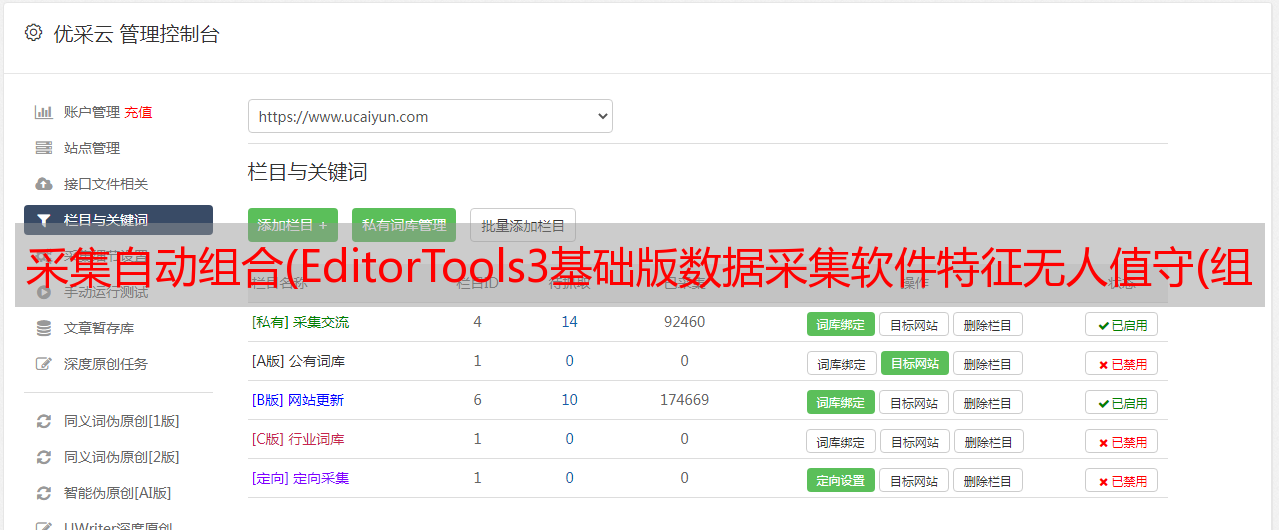Click 词库绑定 in the 采集交流 row

pyautogui.click(x=841, y=324)
